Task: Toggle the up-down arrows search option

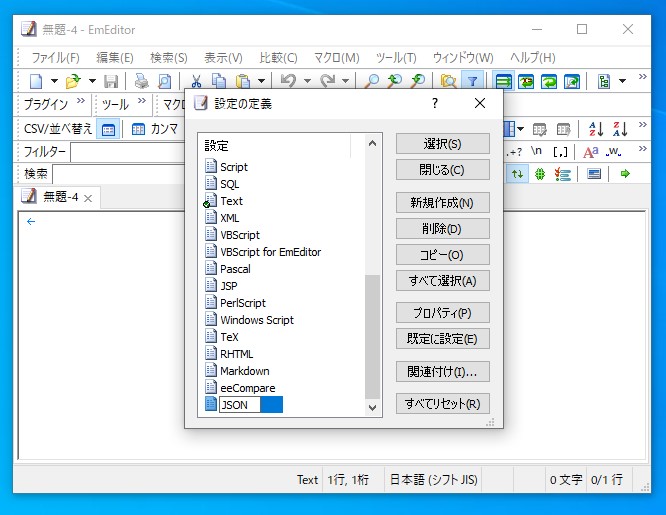Action: tap(517, 174)
